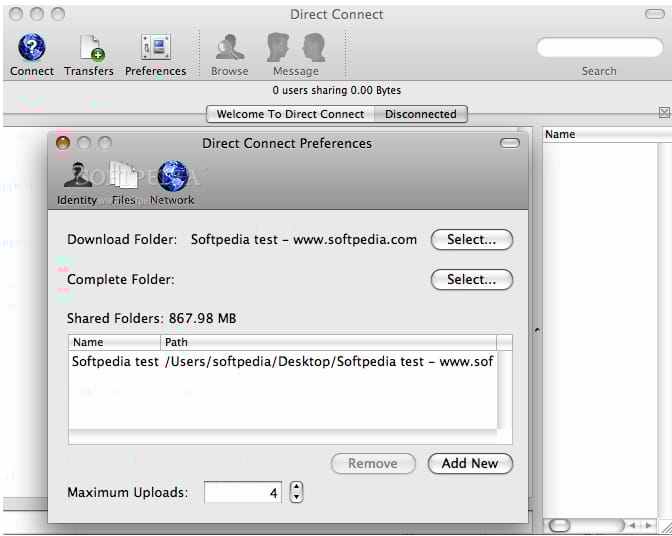Increase Maximum Uploads with stepper up arrow
672x536 pixels.
[297, 487]
